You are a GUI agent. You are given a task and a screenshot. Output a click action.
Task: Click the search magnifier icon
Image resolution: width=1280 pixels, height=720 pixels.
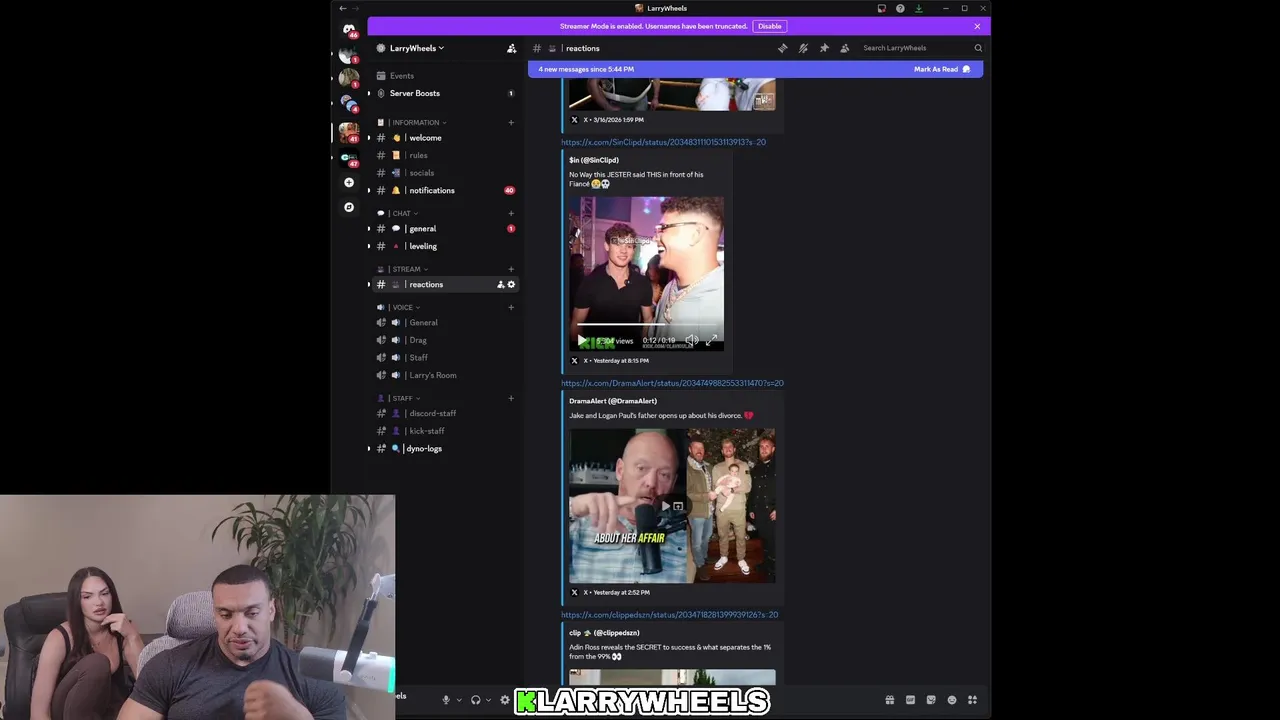coord(978,48)
